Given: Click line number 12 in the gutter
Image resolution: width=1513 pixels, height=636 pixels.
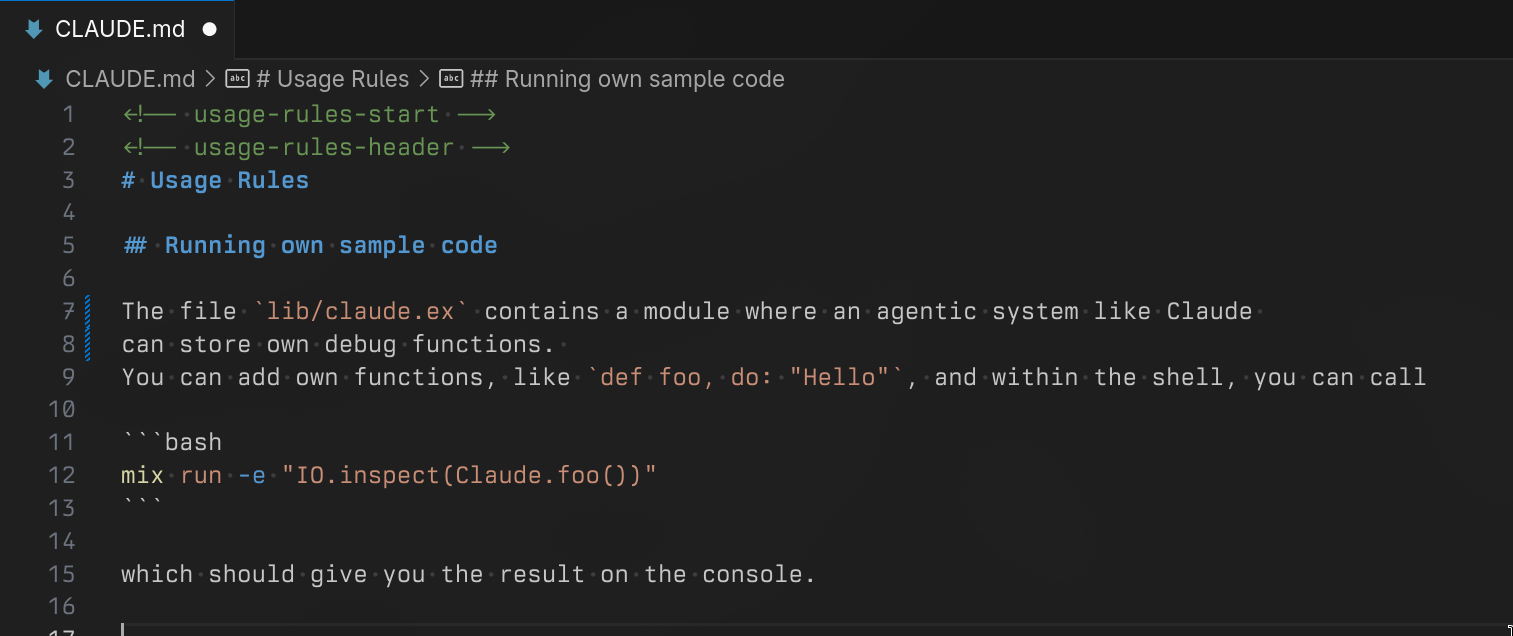Looking at the screenshot, I should tap(62, 475).
